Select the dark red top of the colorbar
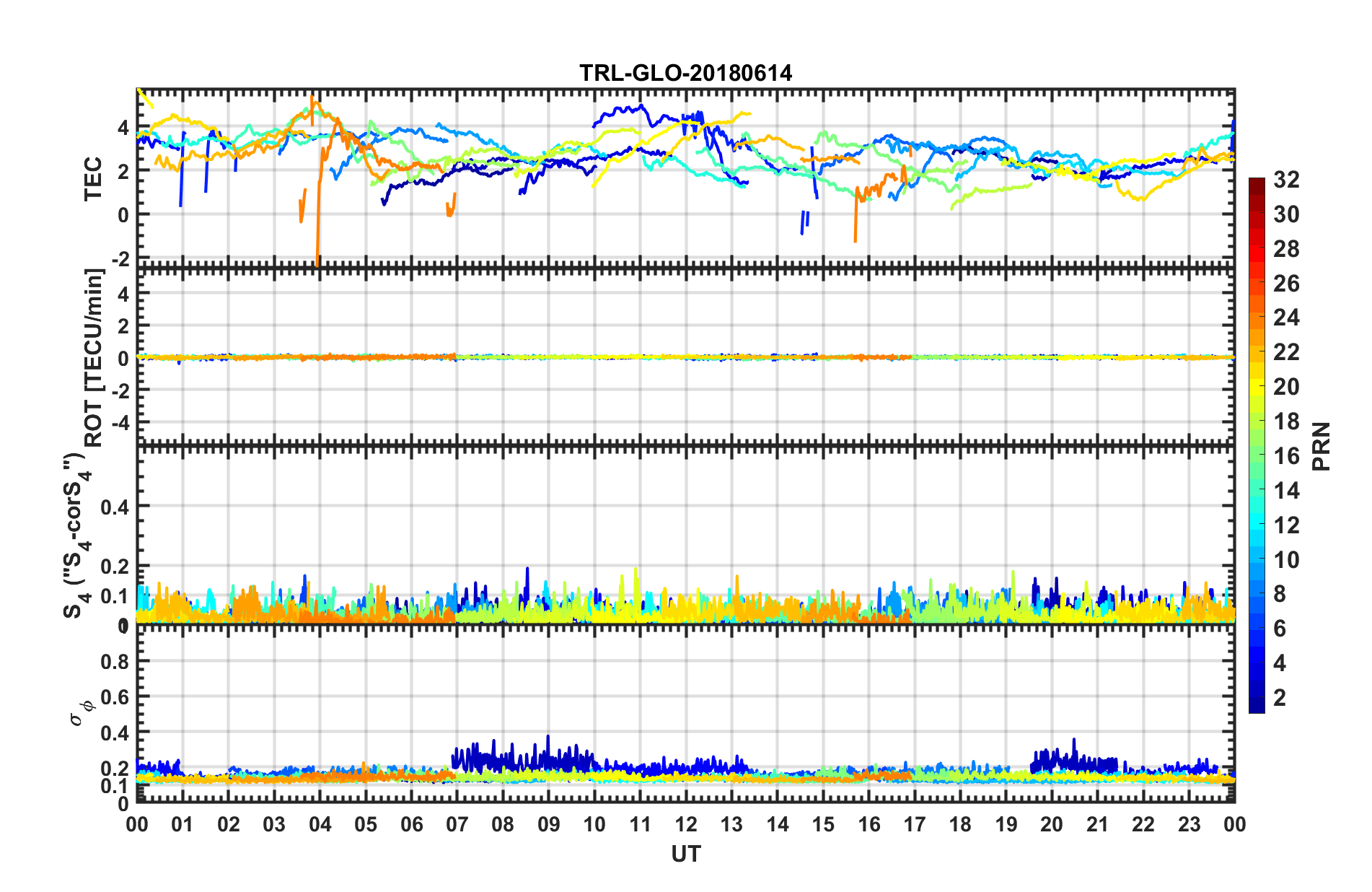Screen dimensions: 1372x892 coord(1257,182)
